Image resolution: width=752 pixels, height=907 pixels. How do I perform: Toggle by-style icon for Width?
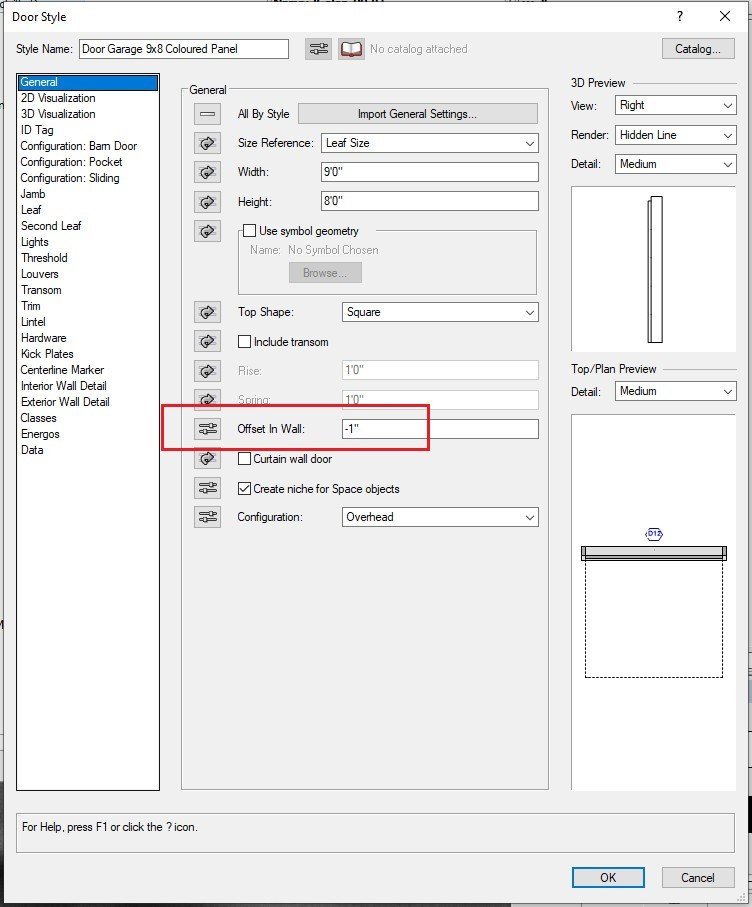pos(207,172)
